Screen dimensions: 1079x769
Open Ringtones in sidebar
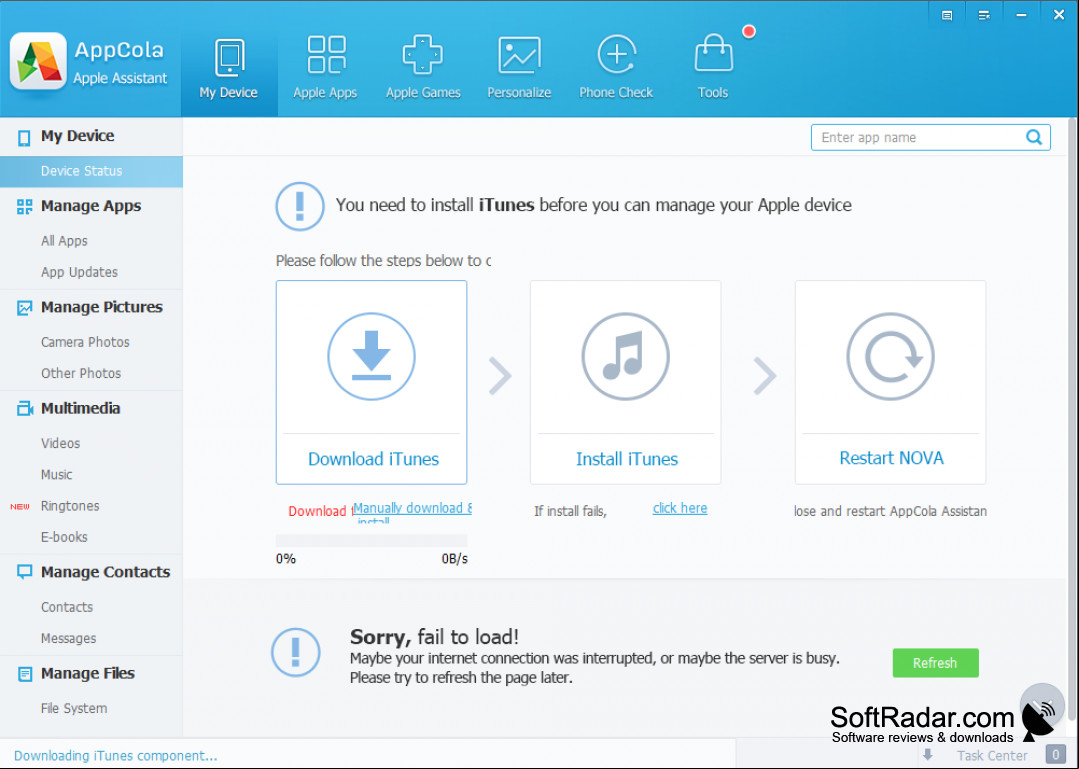tap(70, 506)
